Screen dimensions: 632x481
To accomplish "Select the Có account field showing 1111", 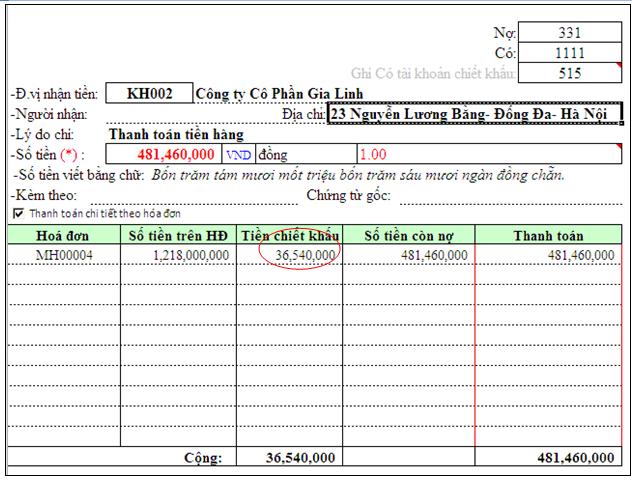I will [570, 52].
